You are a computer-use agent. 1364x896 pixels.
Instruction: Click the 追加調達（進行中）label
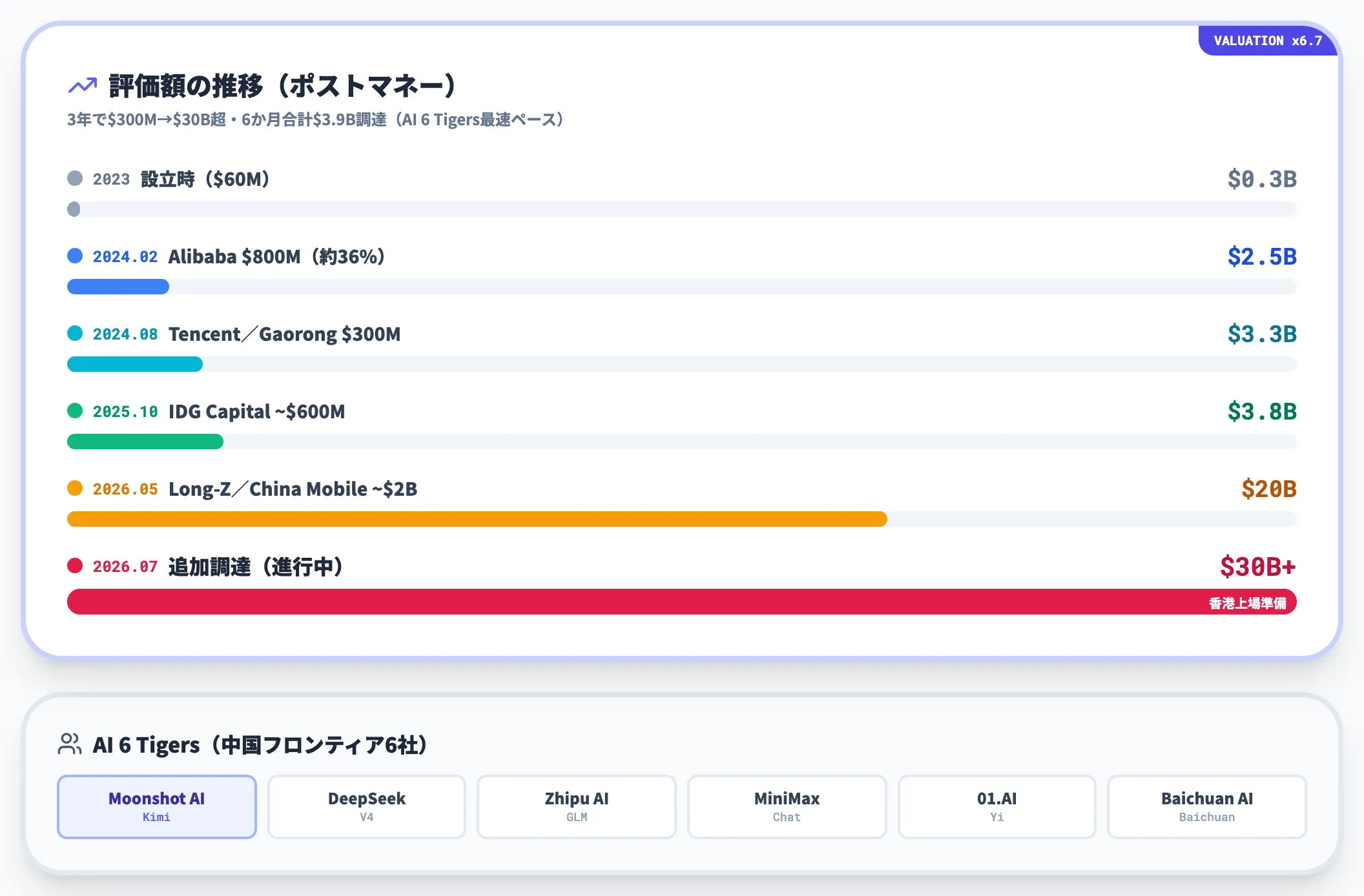pos(256,566)
